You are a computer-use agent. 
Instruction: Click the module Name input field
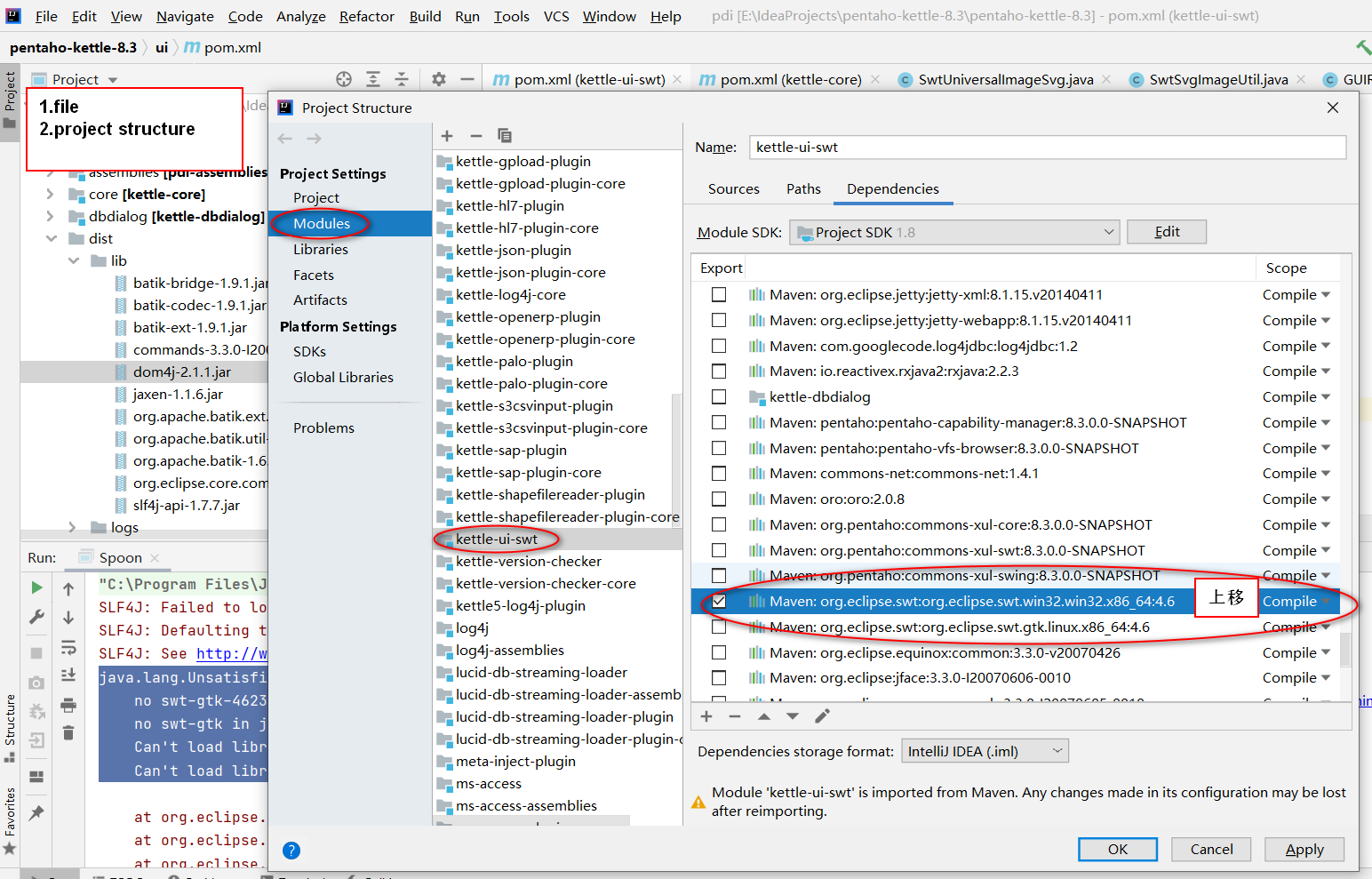pos(1048,148)
